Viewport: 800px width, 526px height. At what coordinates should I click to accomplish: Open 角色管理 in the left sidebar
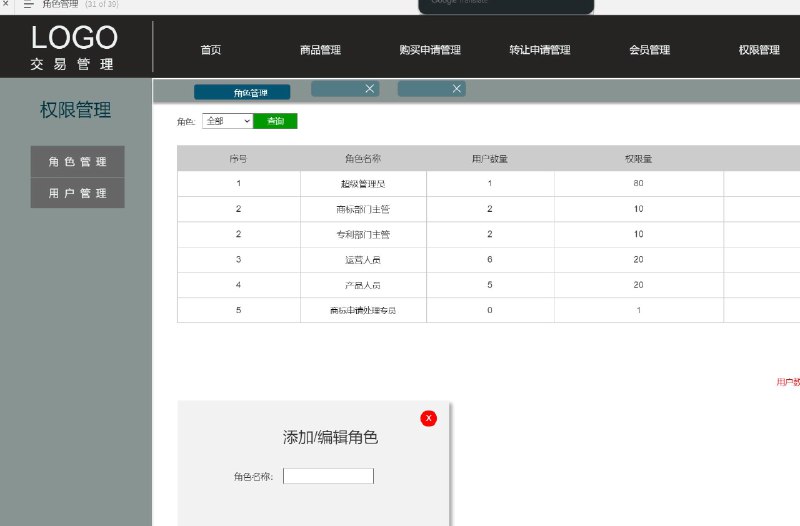tap(78, 162)
